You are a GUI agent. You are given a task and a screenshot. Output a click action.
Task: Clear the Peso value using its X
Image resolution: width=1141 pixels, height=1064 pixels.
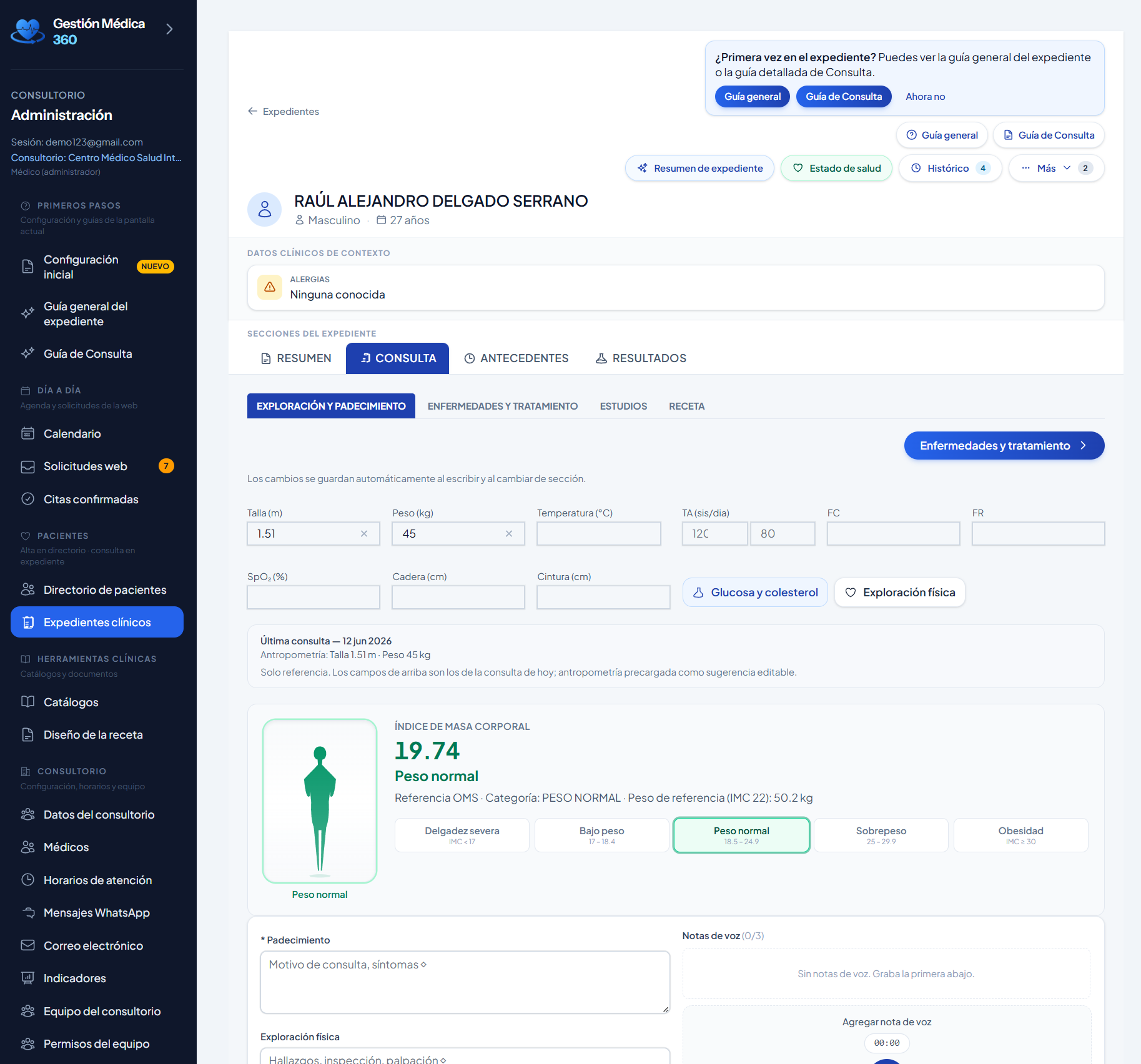click(509, 534)
